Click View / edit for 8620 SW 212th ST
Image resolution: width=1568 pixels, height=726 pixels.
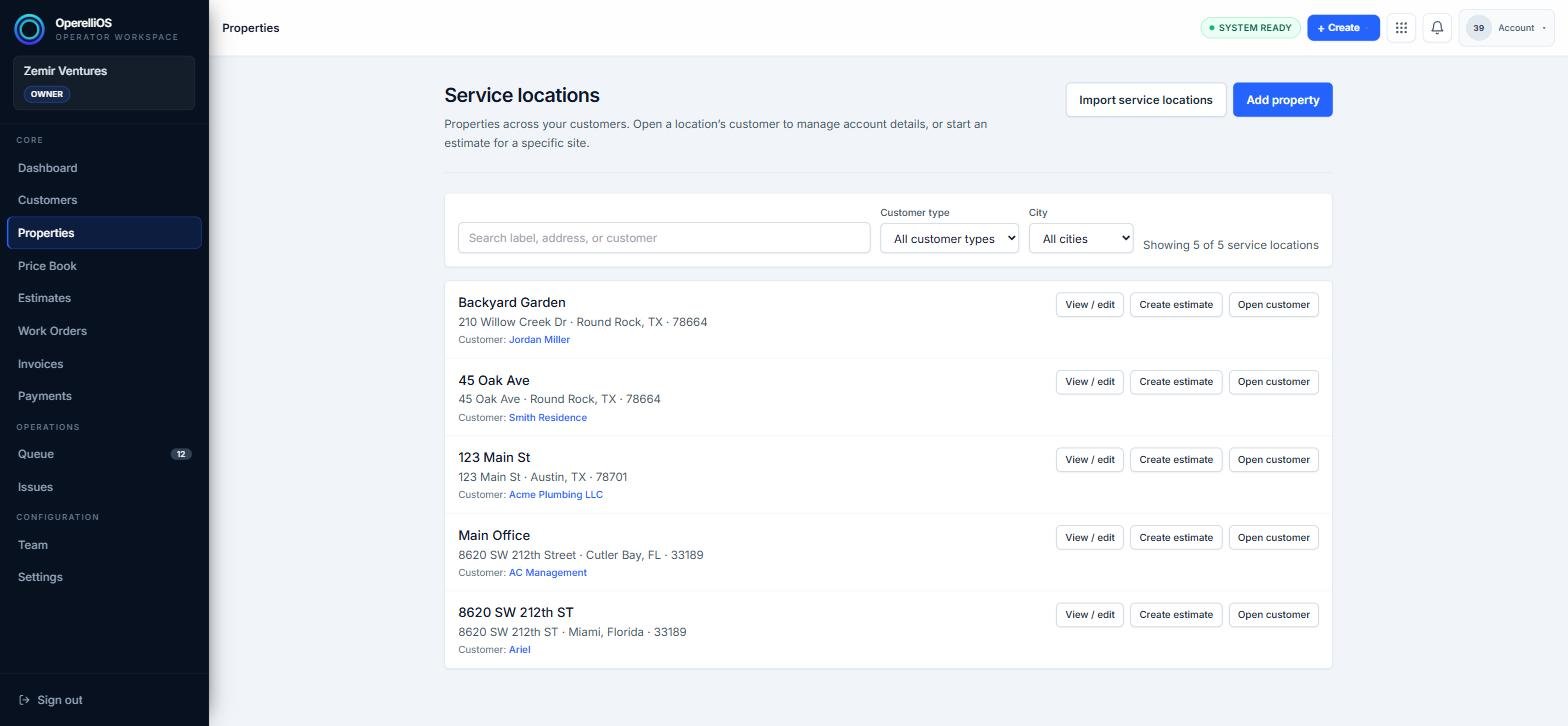[1090, 615]
